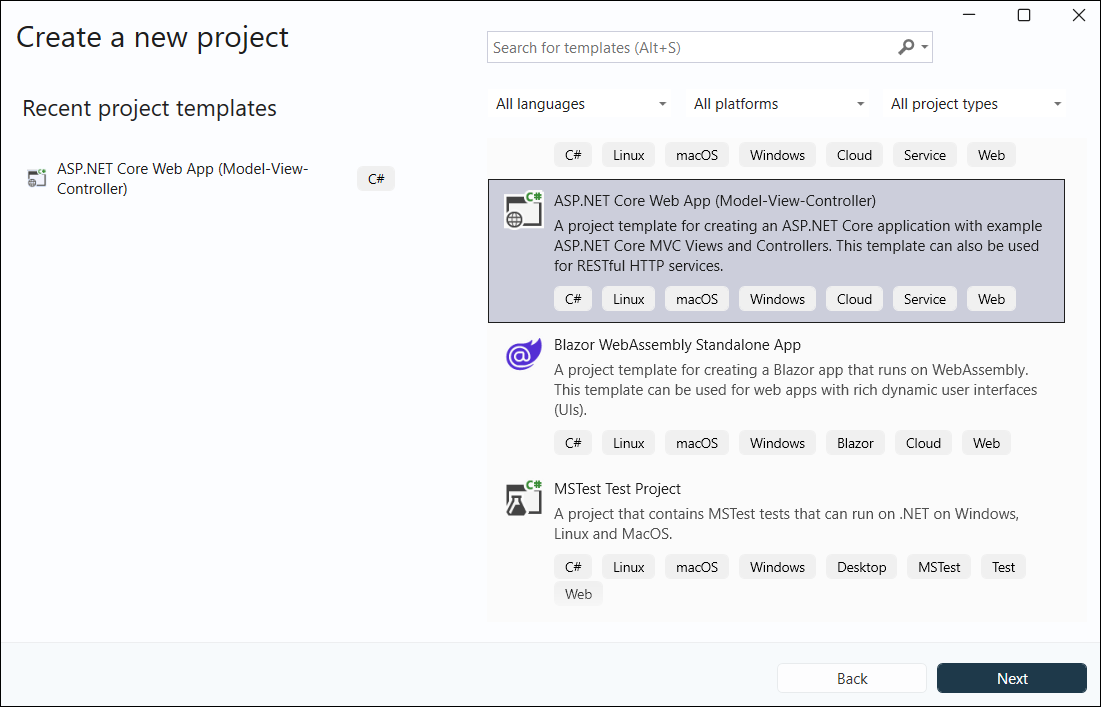Click the recent ASP.NET template icon in sidebar
1101x707 pixels.
pyautogui.click(x=36, y=177)
